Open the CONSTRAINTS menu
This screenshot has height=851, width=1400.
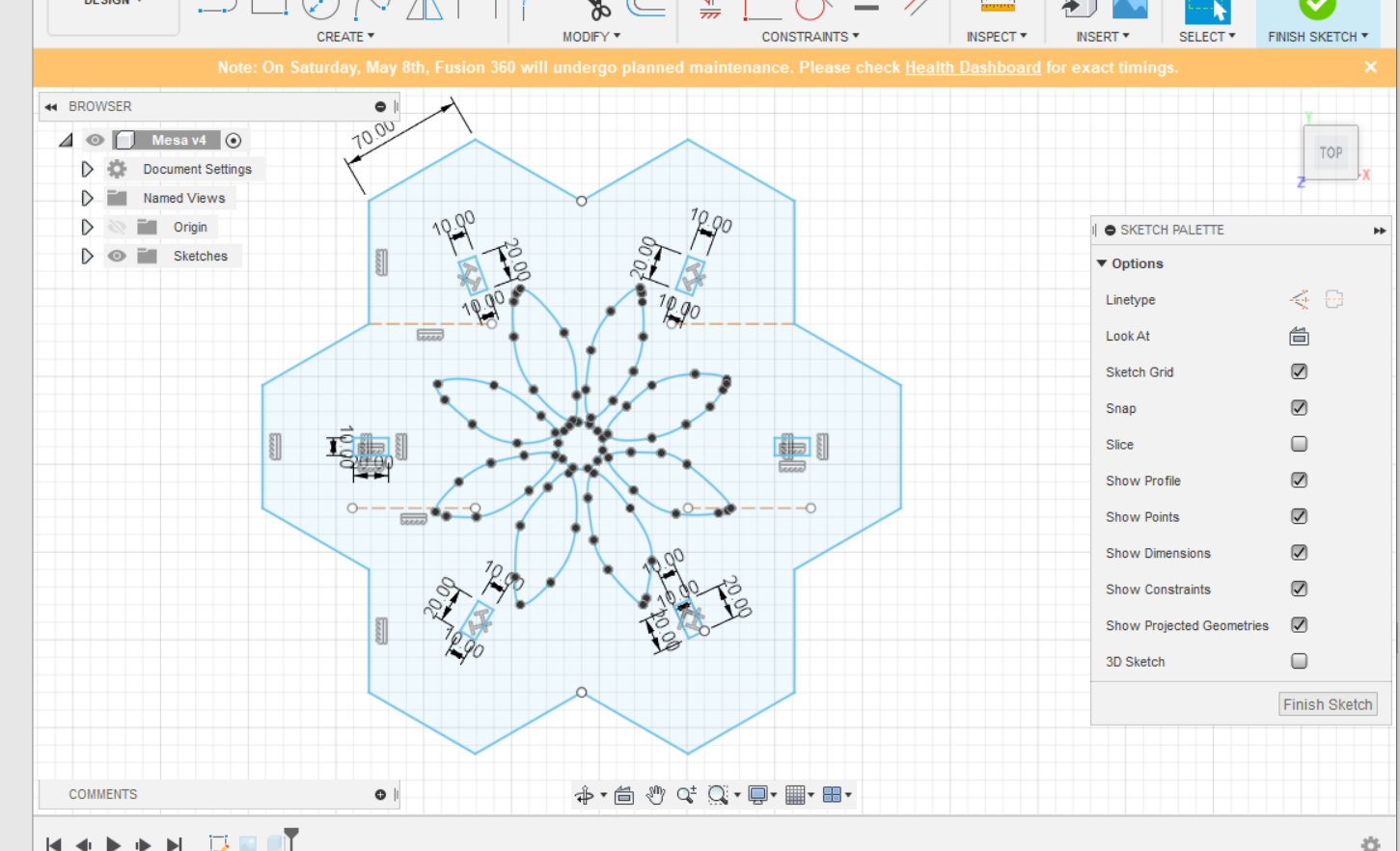tap(810, 37)
